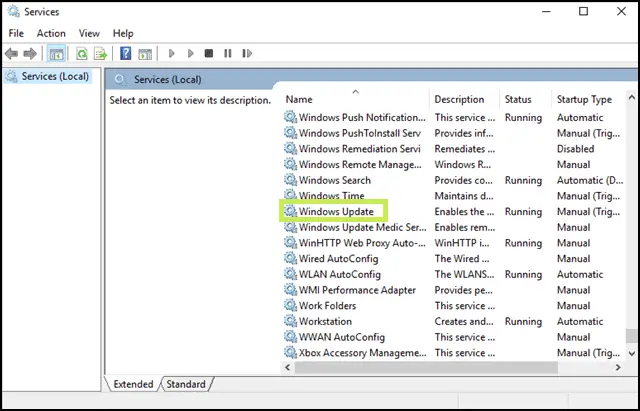This screenshot has height=411, width=640.
Task: Open the Action menu
Action: tap(51, 33)
